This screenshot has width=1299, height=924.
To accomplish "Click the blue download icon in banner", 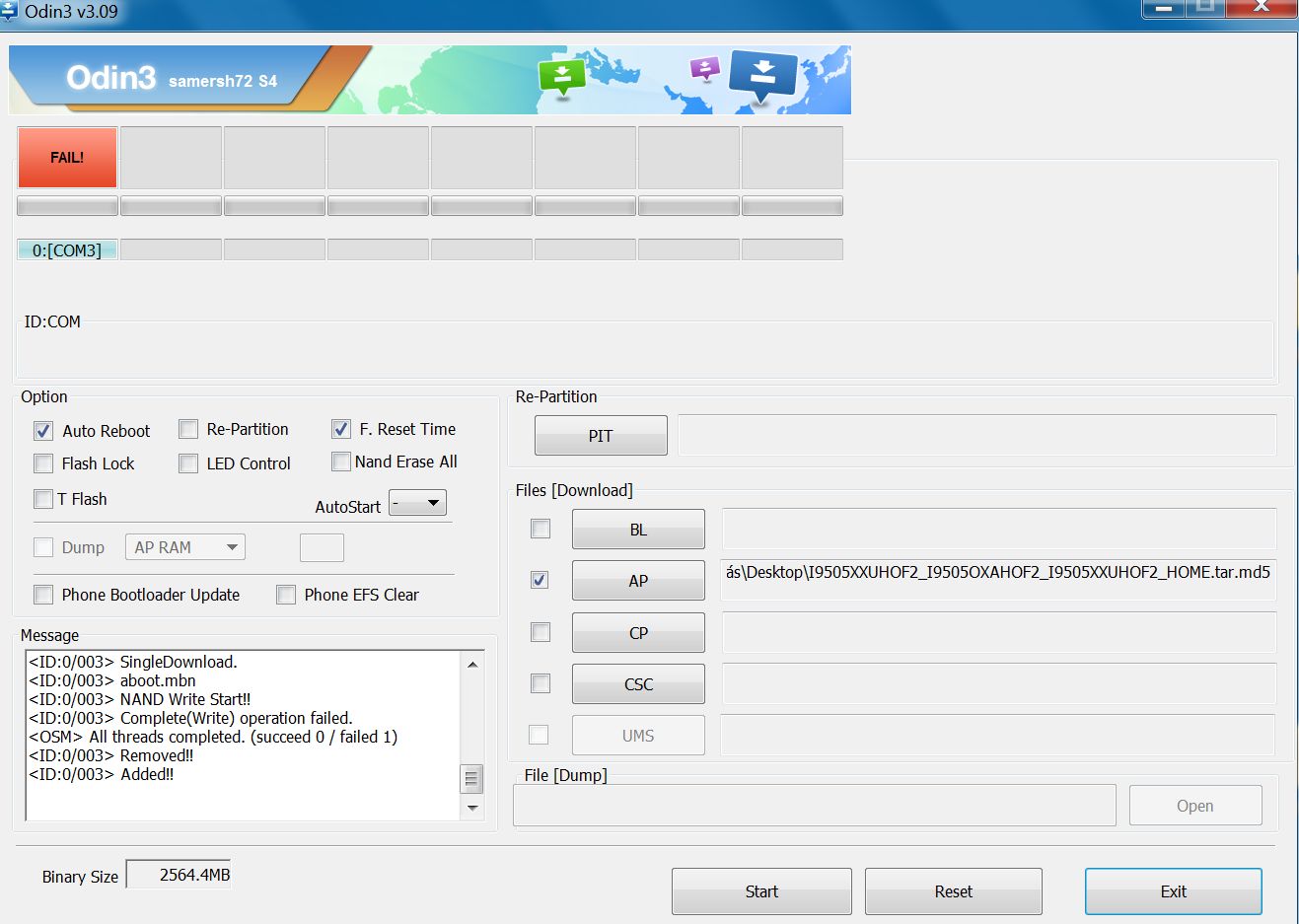I will pyautogui.click(x=762, y=77).
